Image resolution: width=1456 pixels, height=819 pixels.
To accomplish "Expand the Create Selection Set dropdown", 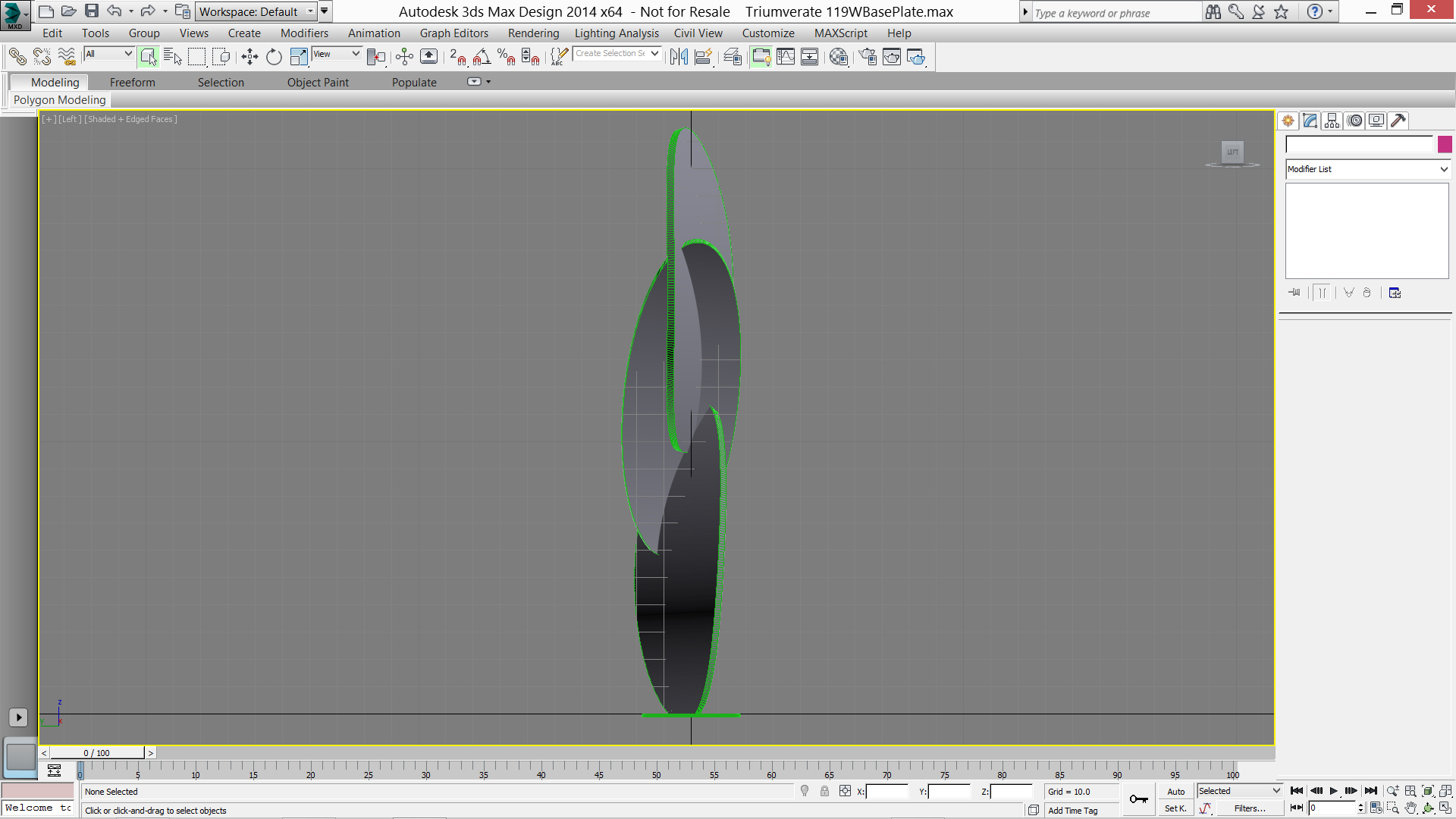I will (x=654, y=54).
